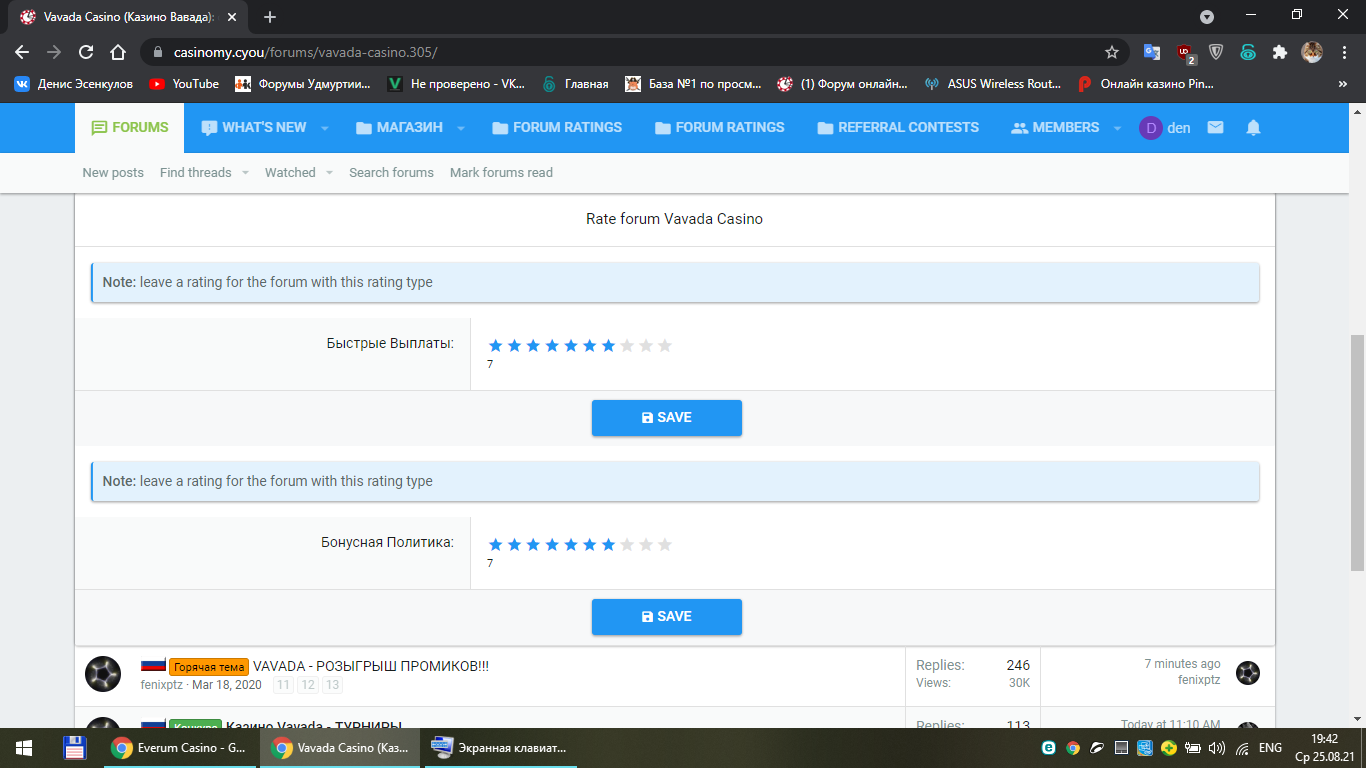Open the Экранная клавиатура taskbar item
Viewport: 1366px width, 768px height.
click(x=501, y=747)
